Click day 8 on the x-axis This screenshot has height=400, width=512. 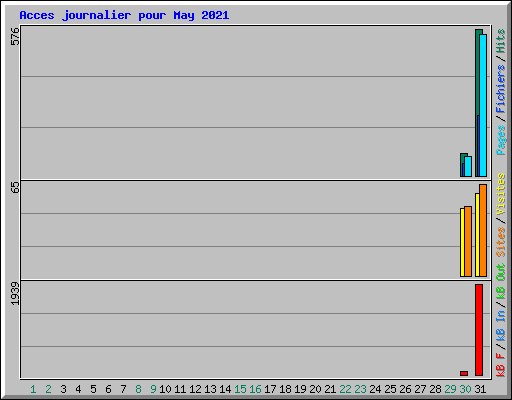click(x=138, y=389)
